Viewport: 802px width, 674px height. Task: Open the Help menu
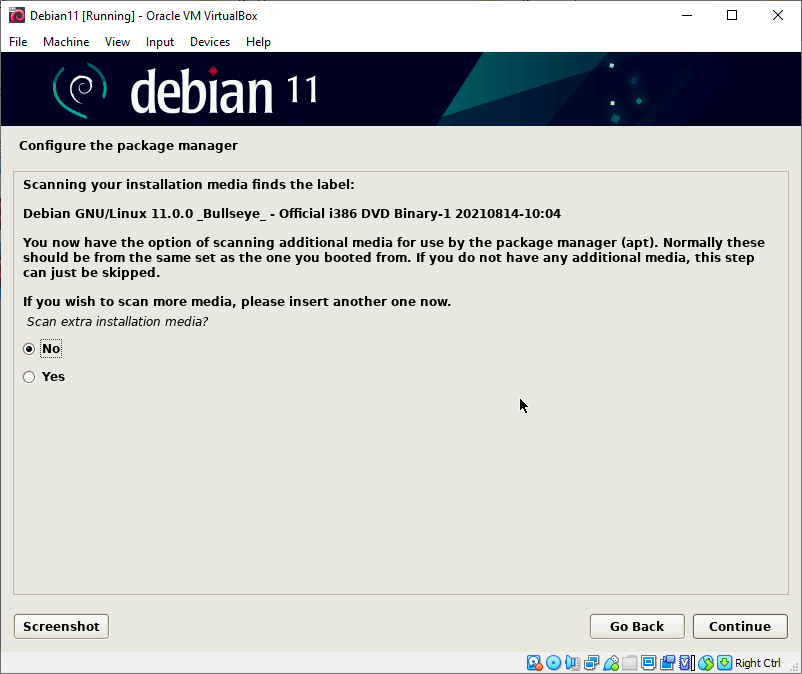click(x=258, y=42)
